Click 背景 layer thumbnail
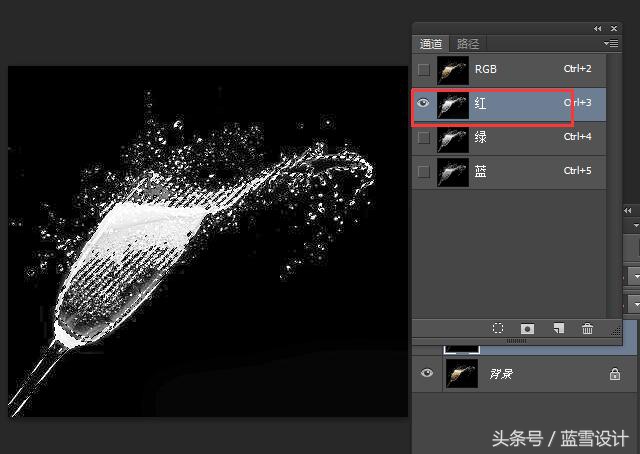This screenshot has height=454, width=640. click(x=462, y=373)
